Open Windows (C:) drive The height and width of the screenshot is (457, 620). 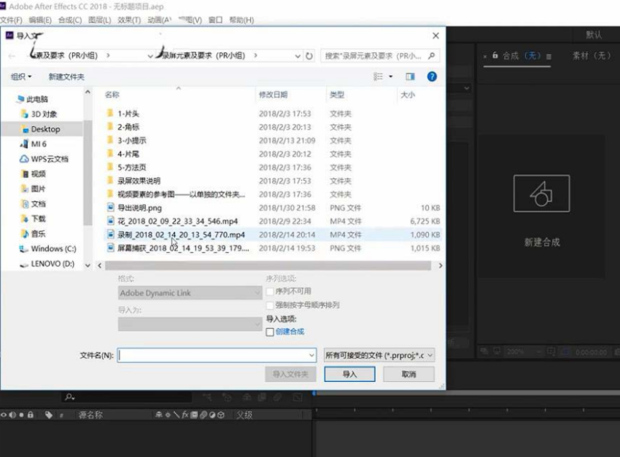(48, 249)
